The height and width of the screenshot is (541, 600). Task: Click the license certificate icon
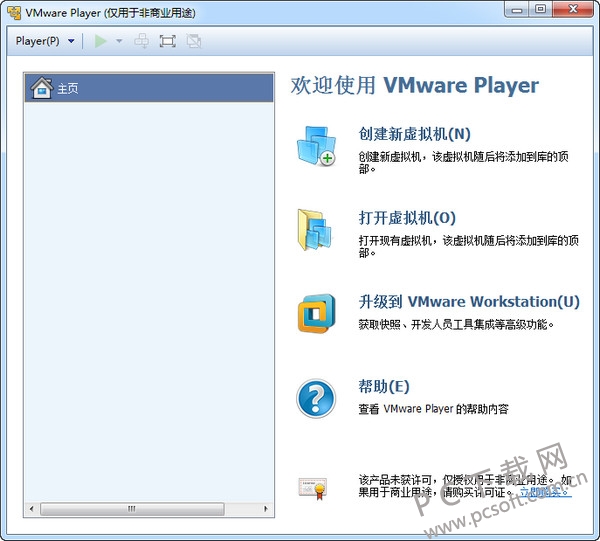(x=313, y=488)
